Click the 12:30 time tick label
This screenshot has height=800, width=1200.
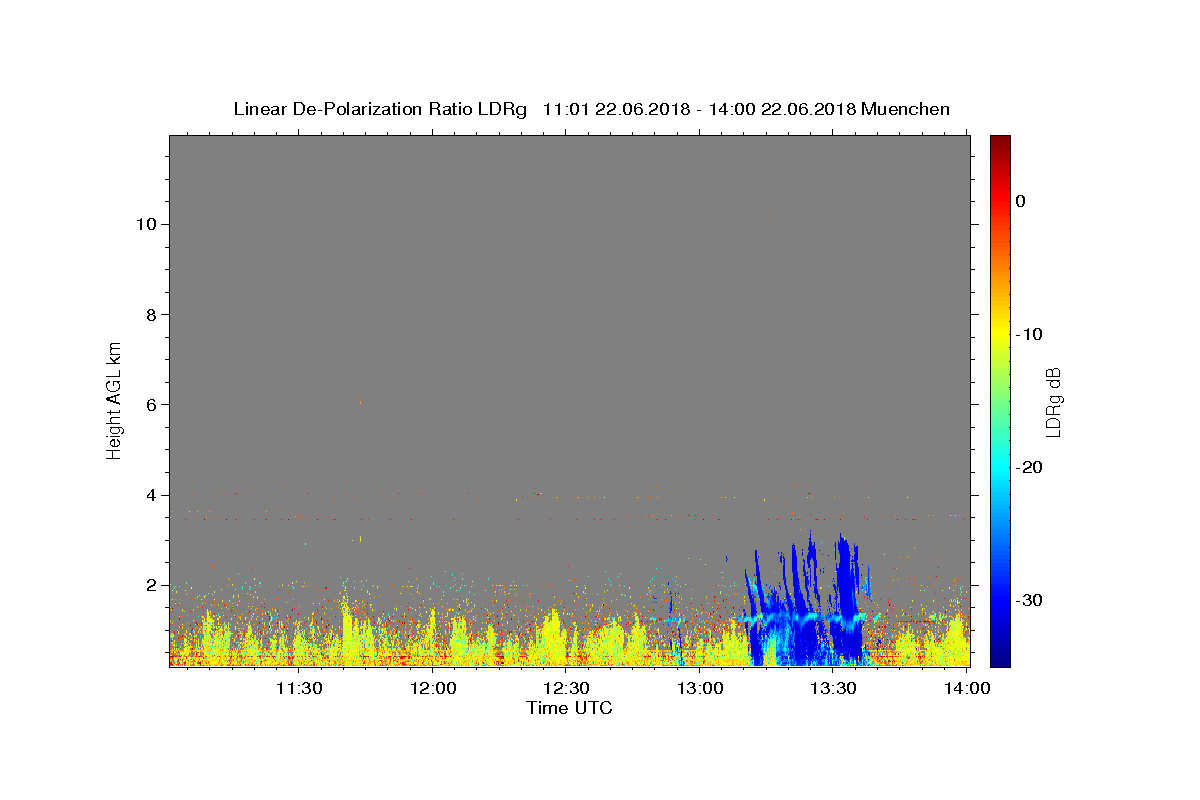click(x=566, y=688)
